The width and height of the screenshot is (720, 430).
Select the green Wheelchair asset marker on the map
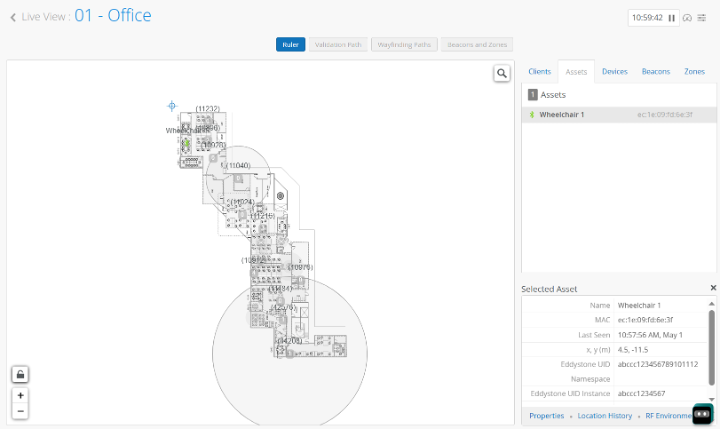tap(187, 143)
